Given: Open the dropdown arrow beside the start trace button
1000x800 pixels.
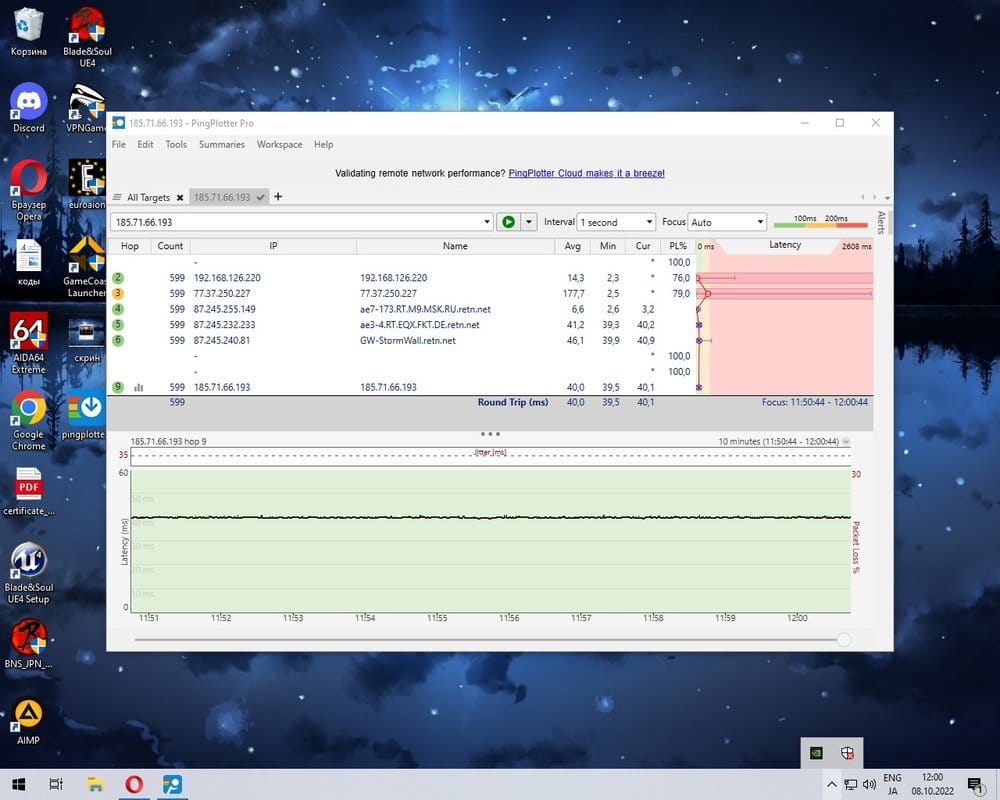Looking at the screenshot, I should click(x=529, y=222).
